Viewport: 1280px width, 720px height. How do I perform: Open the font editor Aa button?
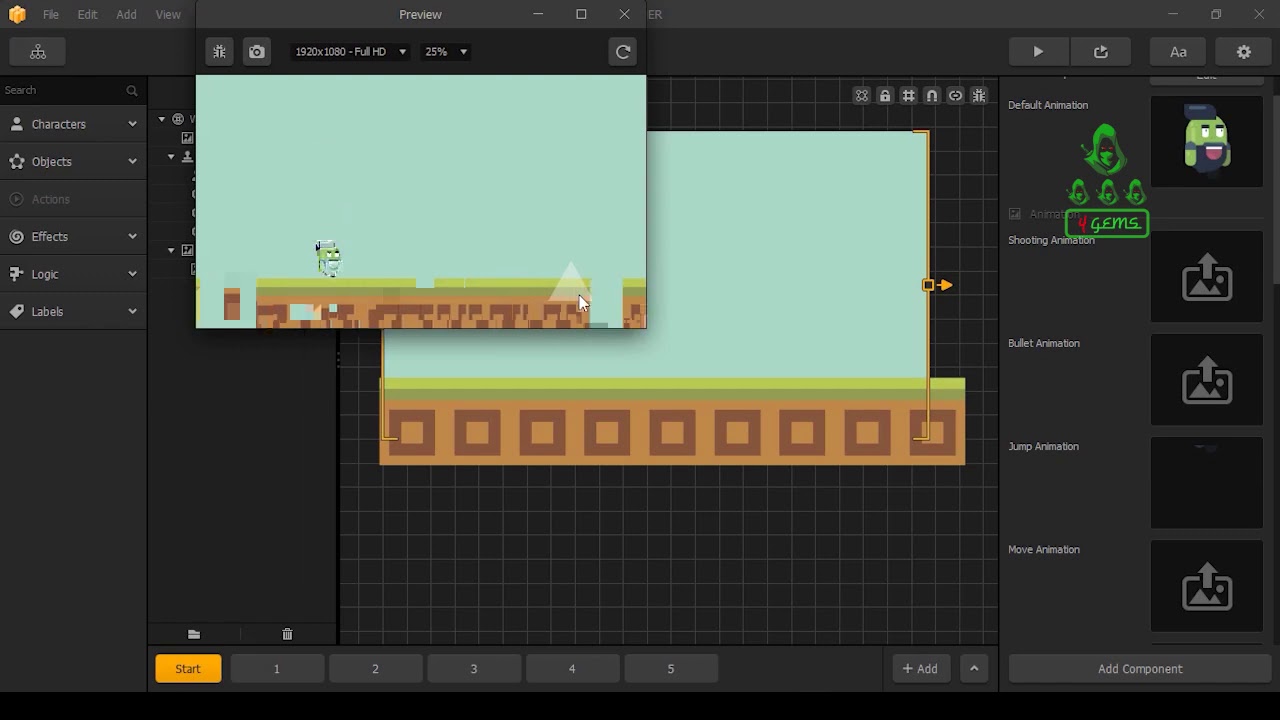tap(1178, 52)
